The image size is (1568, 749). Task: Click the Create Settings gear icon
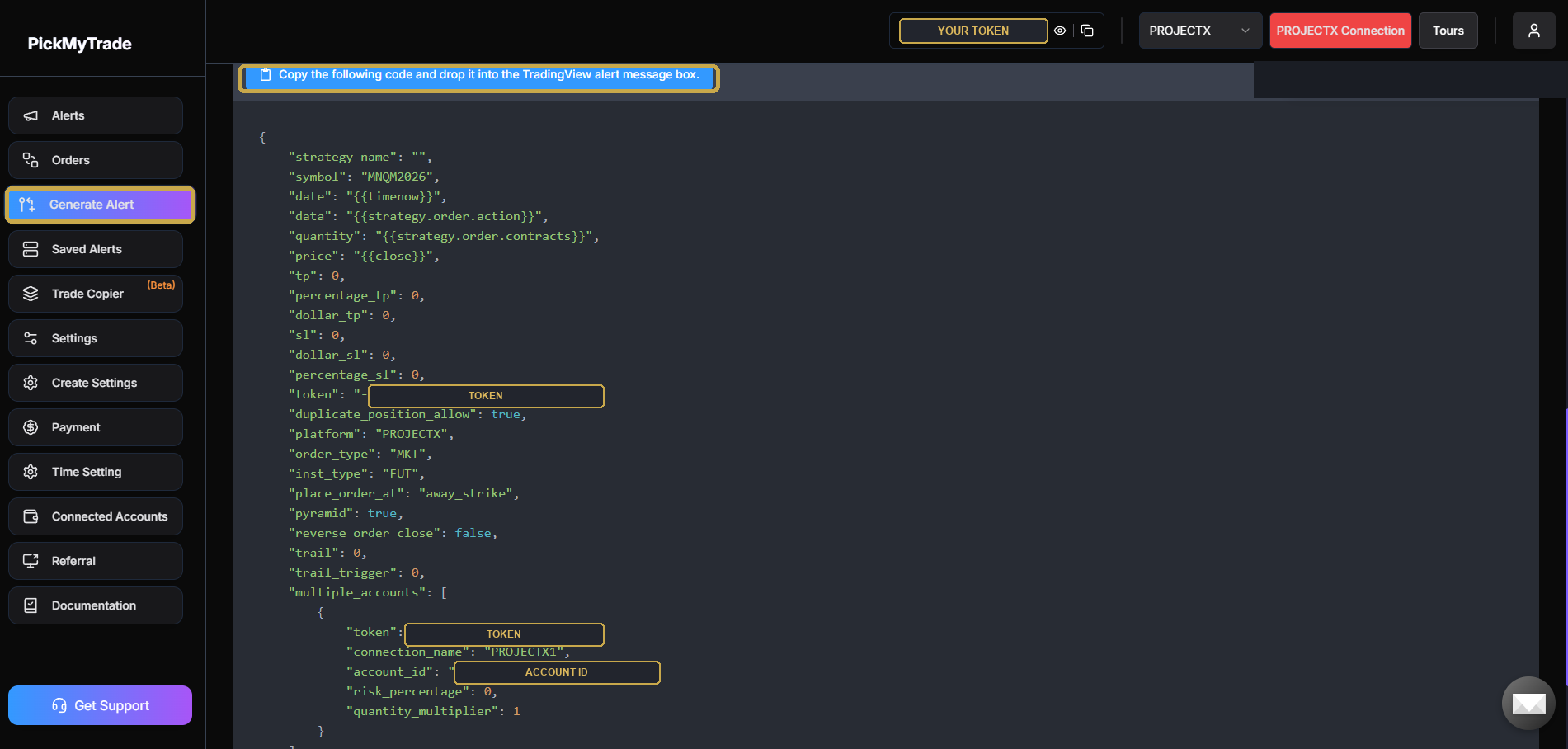[x=31, y=383]
